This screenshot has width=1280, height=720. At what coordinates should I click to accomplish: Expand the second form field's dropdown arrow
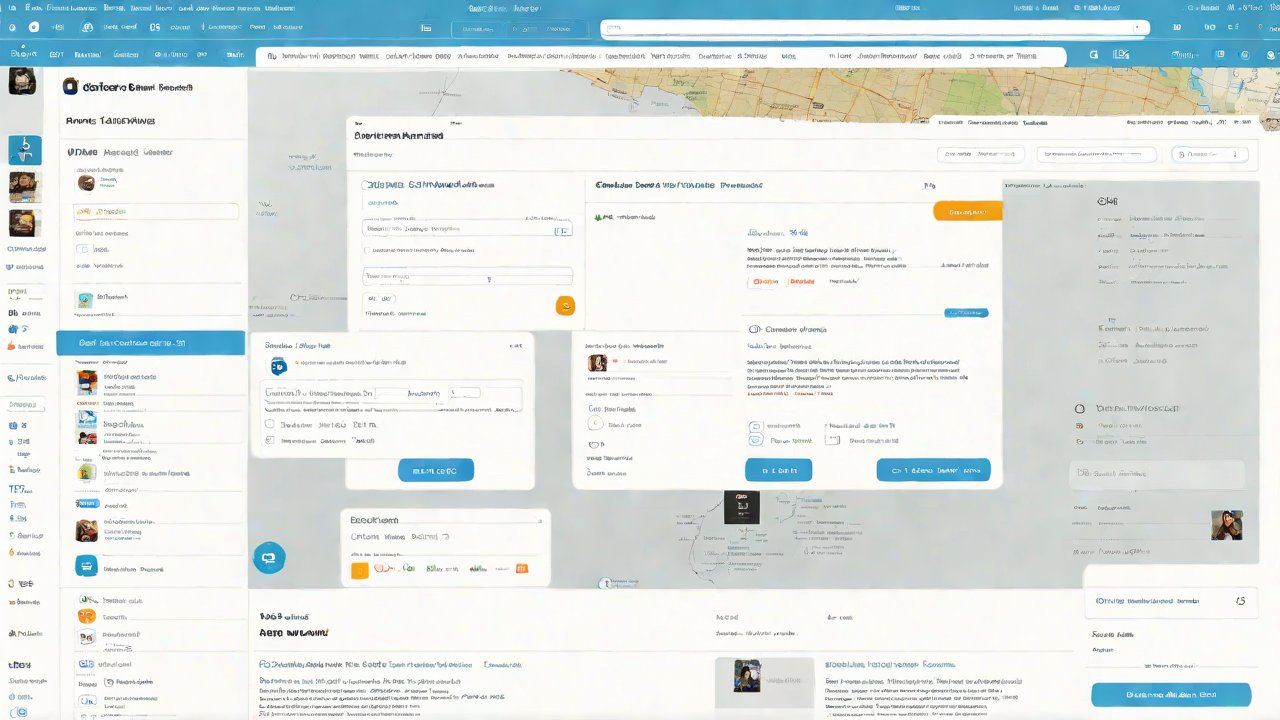click(489, 279)
